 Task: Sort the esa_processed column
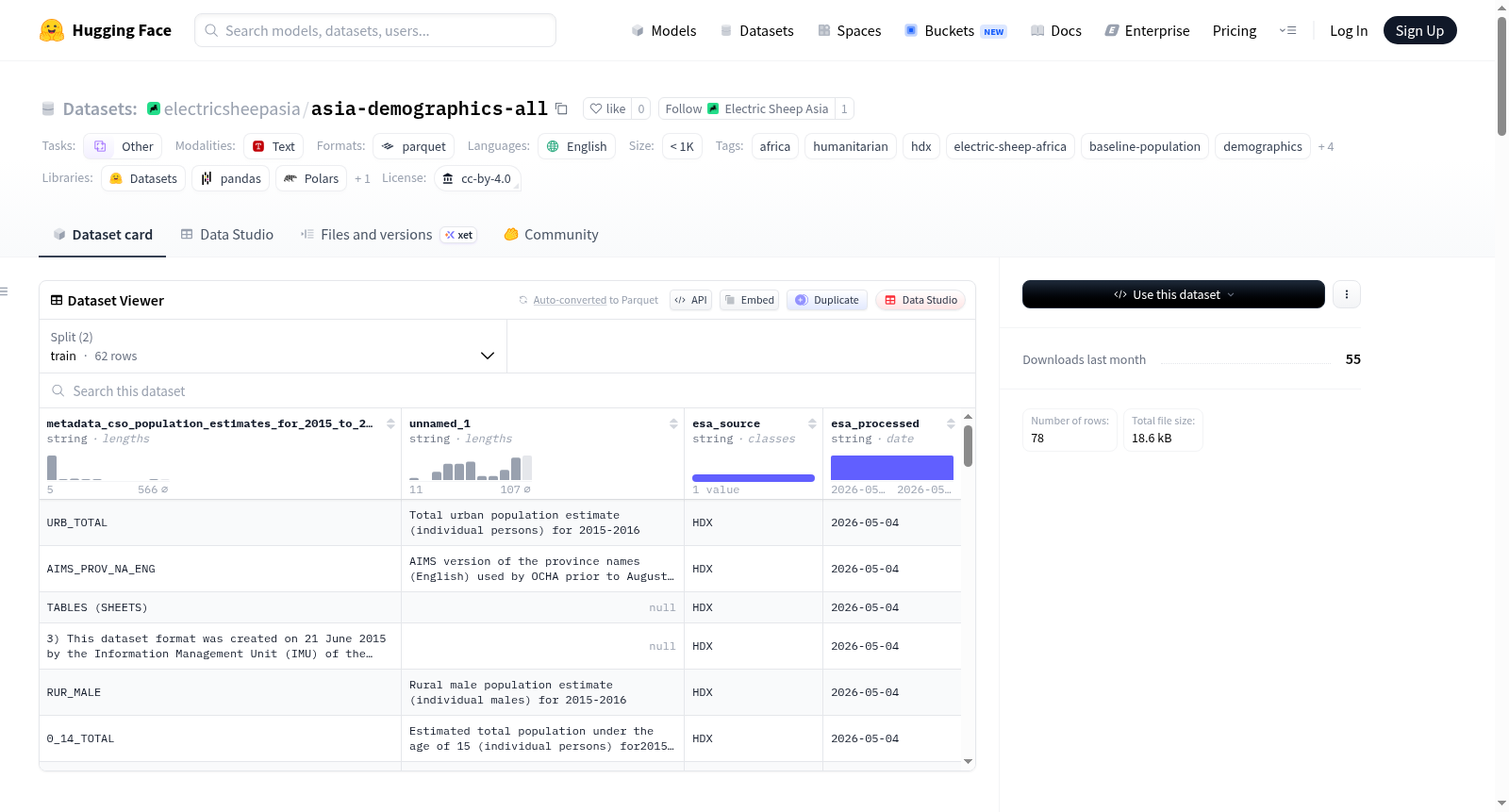pyautogui.click(x=951, y=423)
